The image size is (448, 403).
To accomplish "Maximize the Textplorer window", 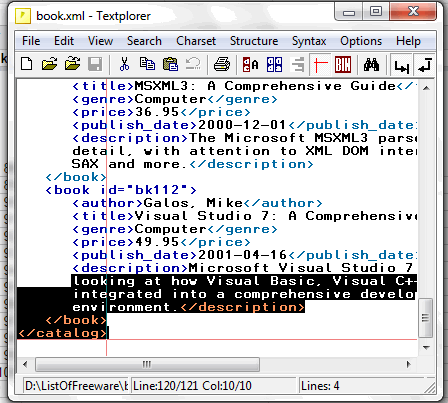I will click(x=376, y=12).
